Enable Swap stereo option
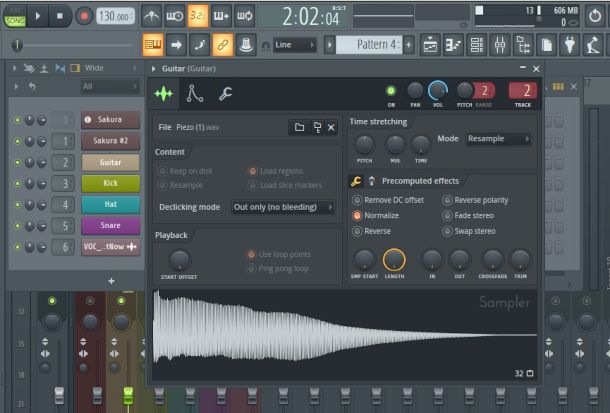The height and width of the screenshot is (413, 610). 469,231
